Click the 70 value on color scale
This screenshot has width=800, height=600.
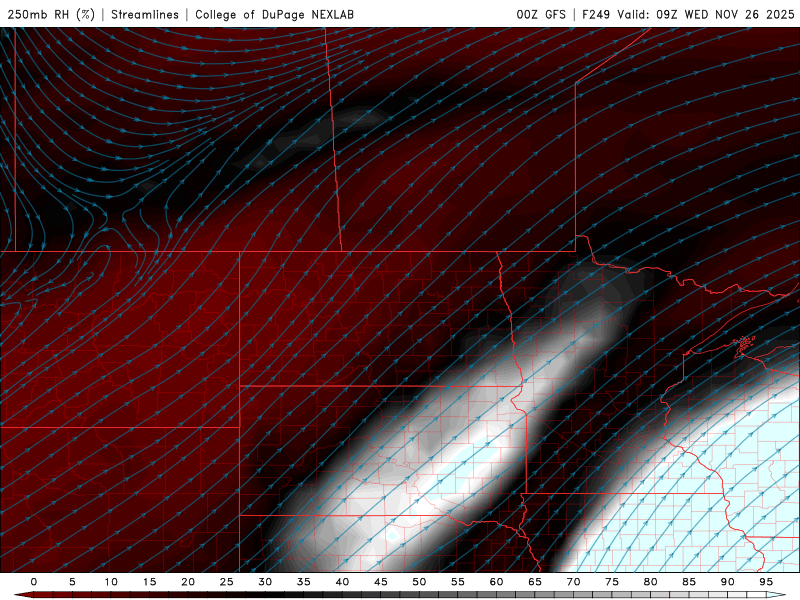tap(573, 582)
